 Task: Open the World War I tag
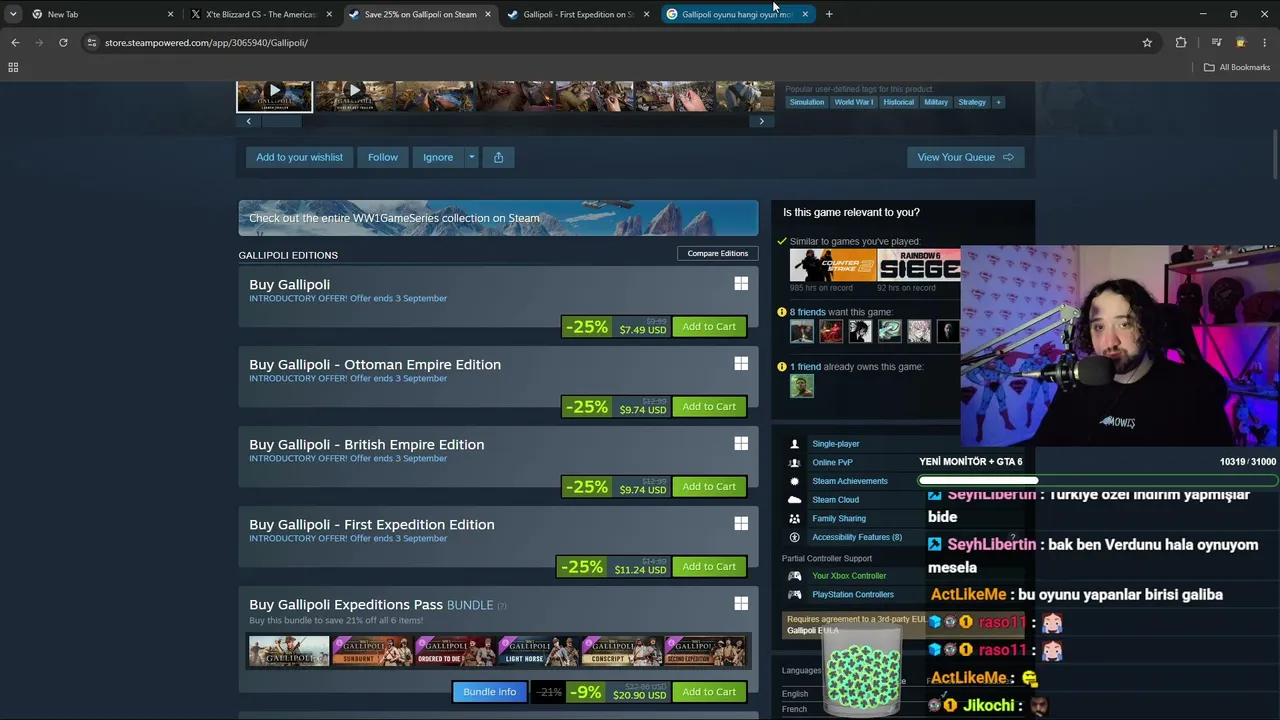click(853, 102)
